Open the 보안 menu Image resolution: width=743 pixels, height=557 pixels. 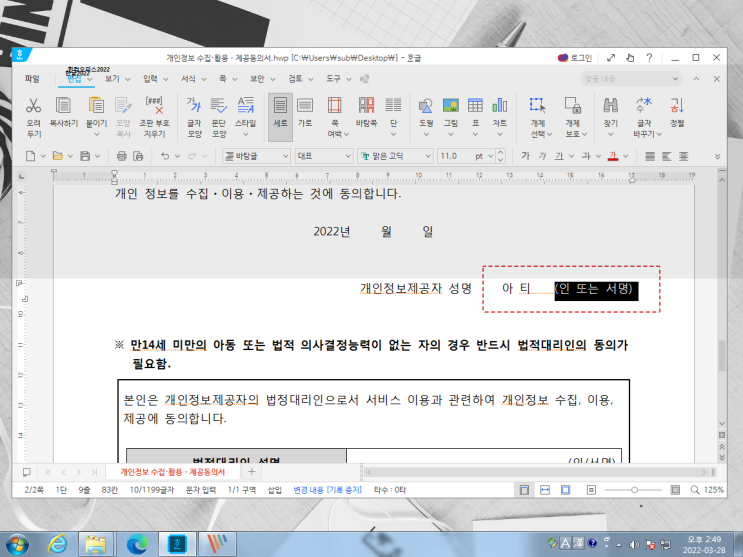[257, 79]
